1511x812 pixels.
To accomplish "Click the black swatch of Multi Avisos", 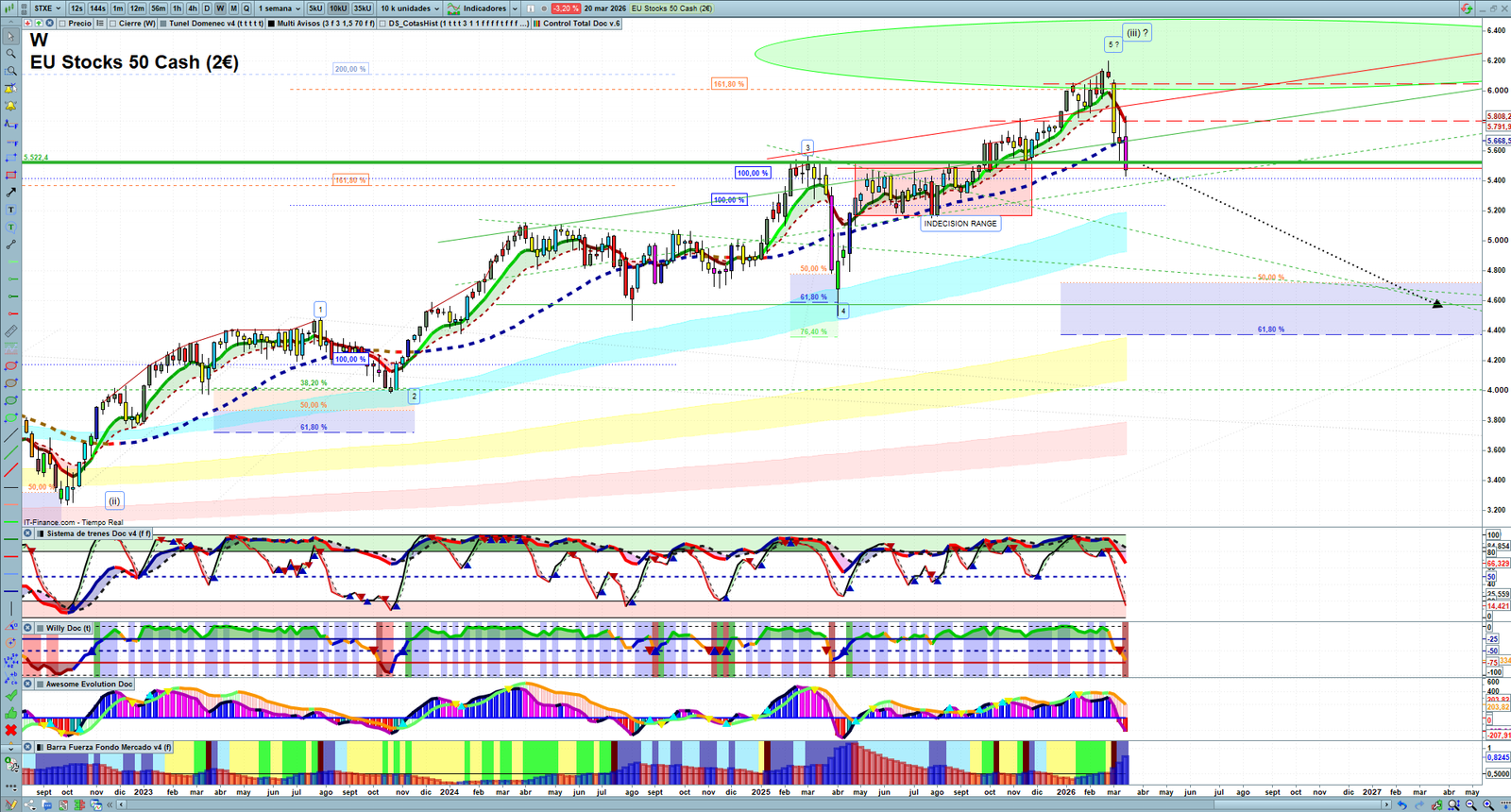I will click(x=271, y=23).
